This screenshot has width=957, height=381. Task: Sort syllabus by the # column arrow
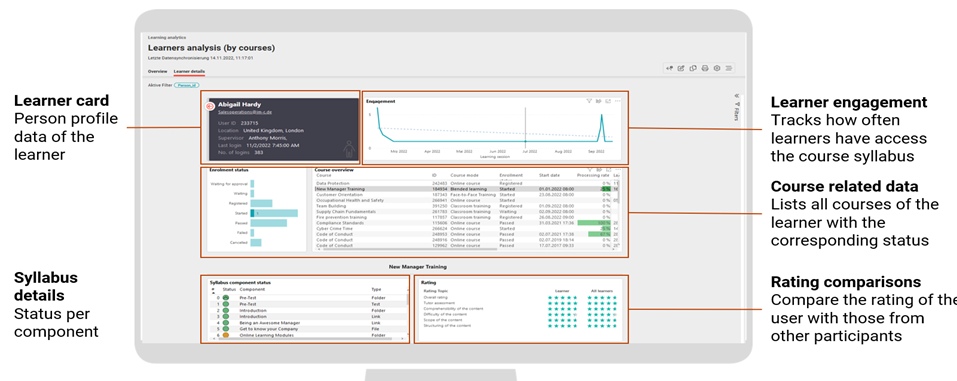click(212, 292)
